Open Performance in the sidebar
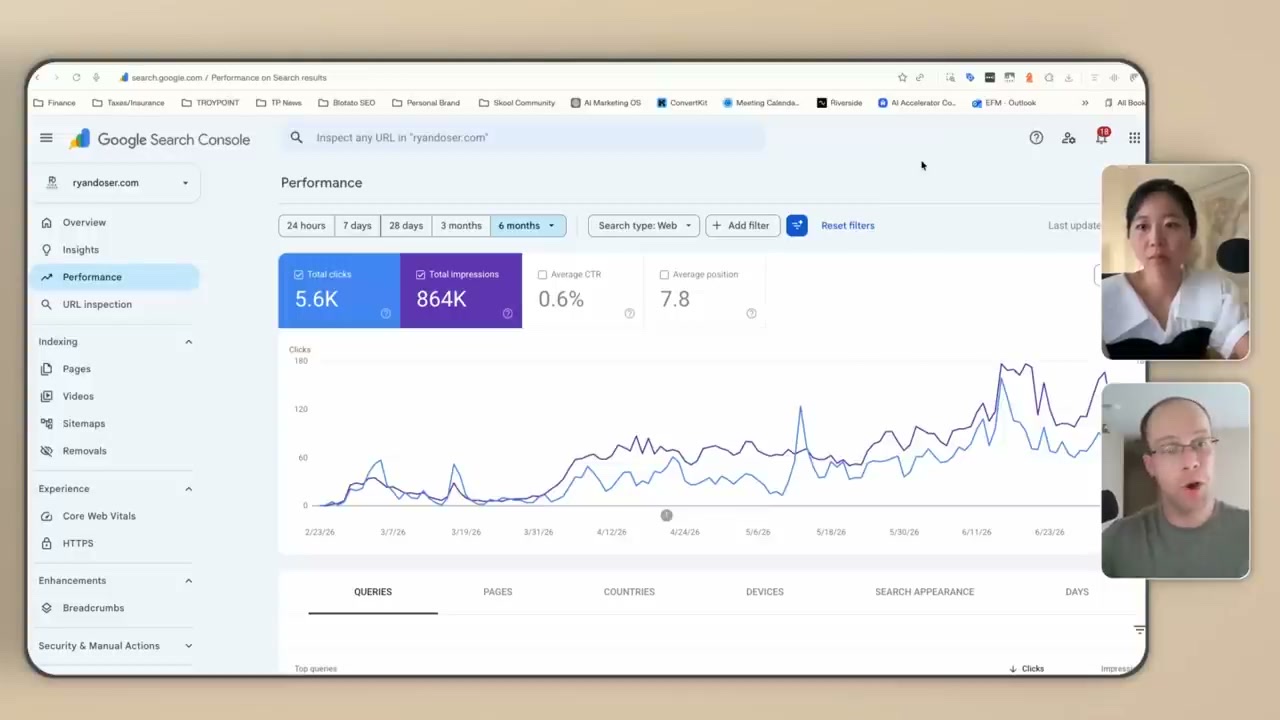 (x=116, y=277)
